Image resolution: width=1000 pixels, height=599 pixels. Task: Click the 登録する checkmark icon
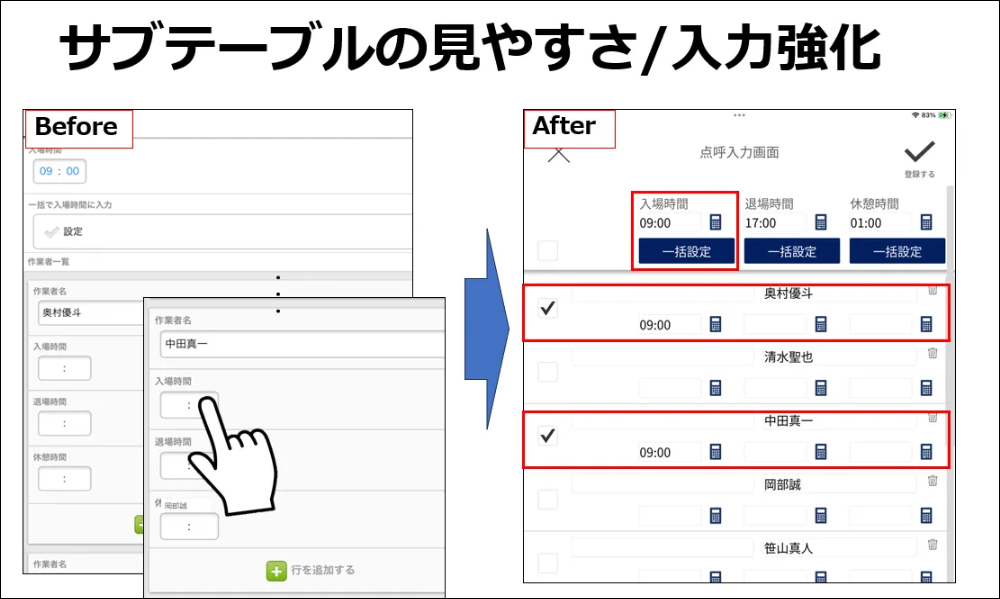pos(920,152)
